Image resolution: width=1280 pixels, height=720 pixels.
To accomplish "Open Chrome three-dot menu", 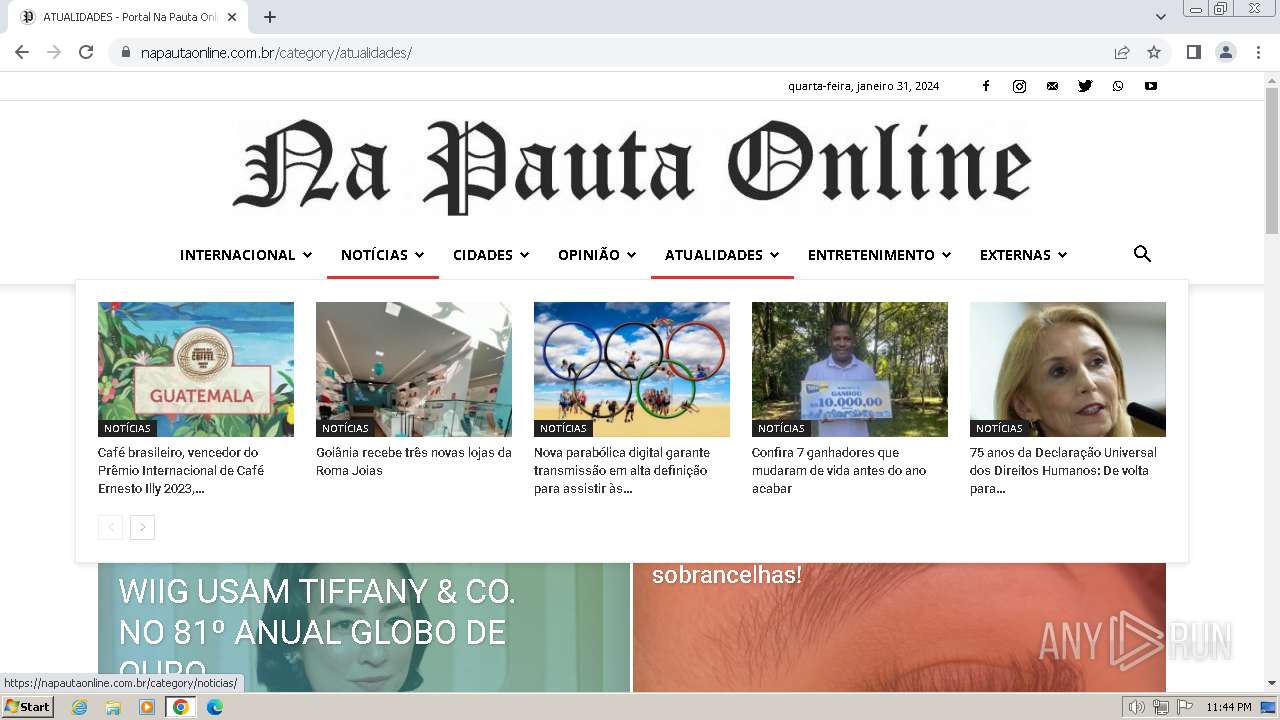I will click(x=1258, y=52).
